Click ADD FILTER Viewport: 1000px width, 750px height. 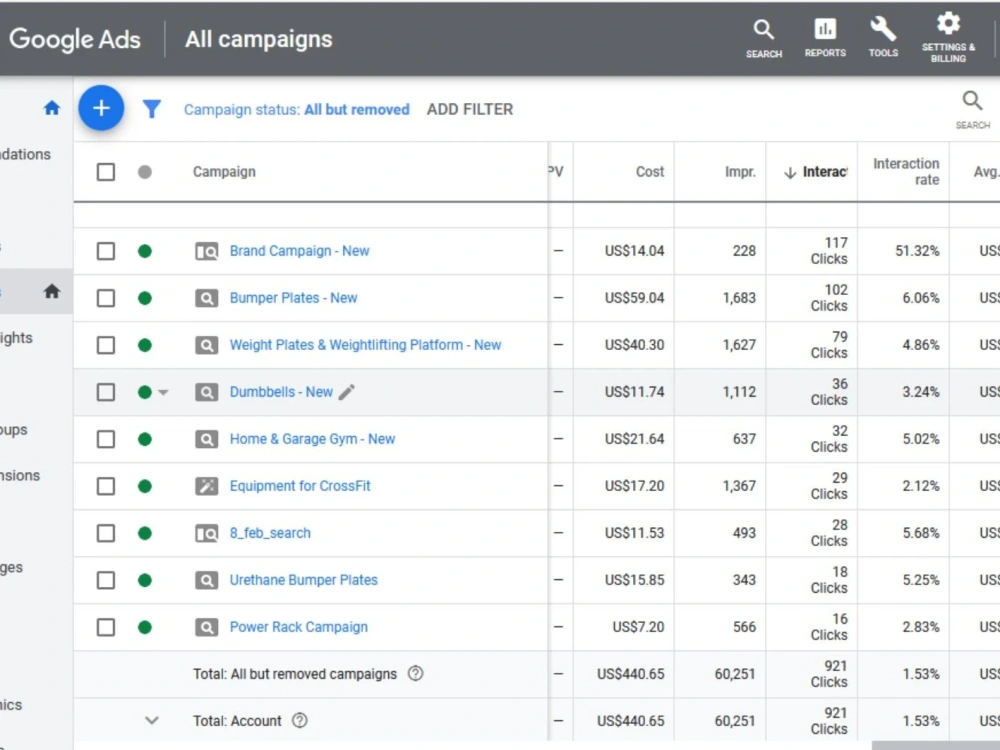click(x=469, y=110)
